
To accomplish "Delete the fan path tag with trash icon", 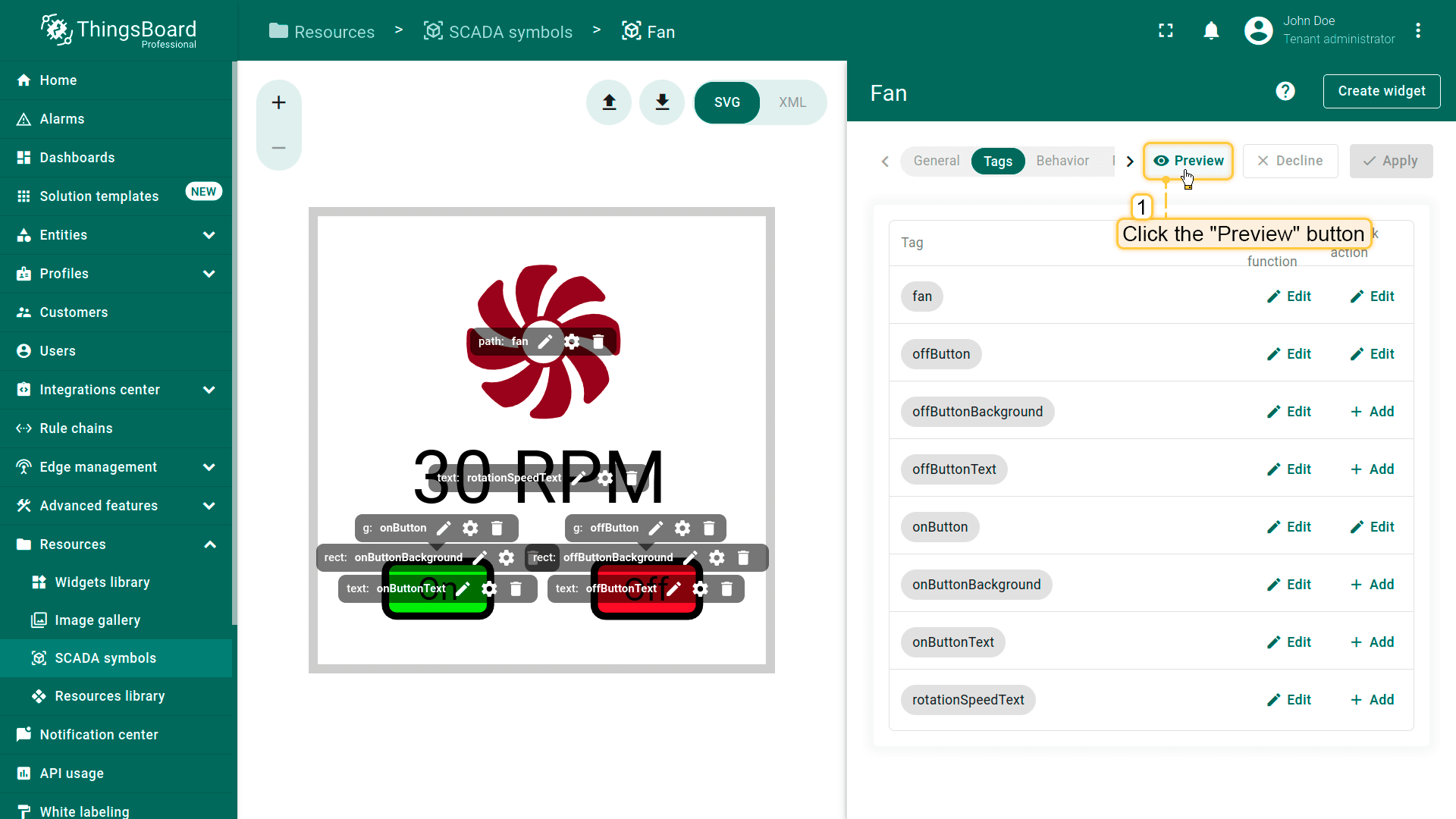I will (x=598, y=342).
